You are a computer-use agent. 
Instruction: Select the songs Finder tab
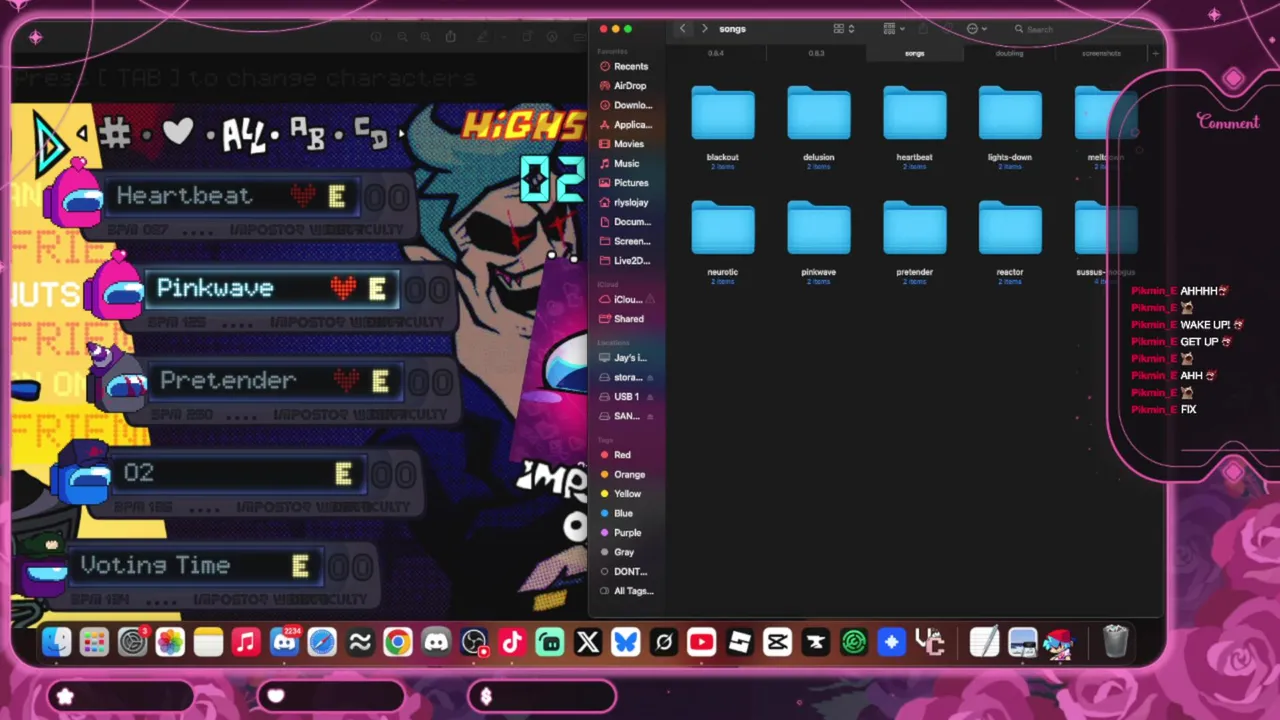pos(914,53)
